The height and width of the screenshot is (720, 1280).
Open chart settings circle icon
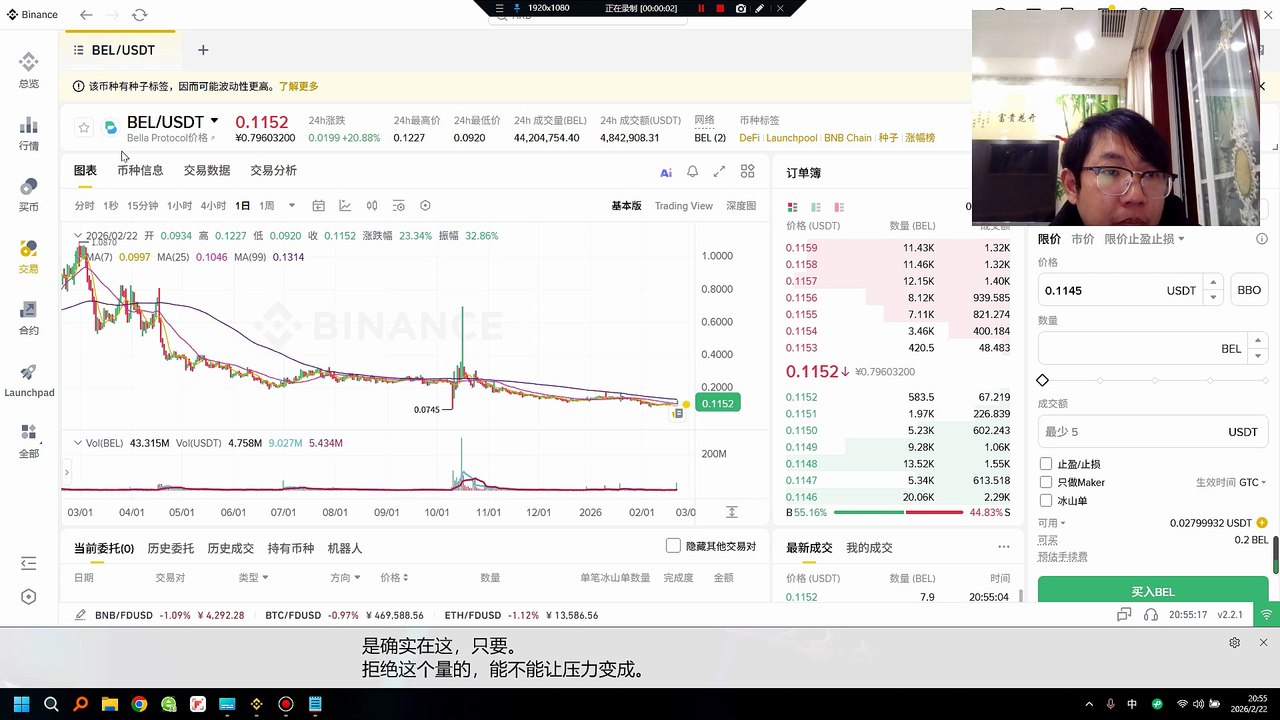(425, 206)
